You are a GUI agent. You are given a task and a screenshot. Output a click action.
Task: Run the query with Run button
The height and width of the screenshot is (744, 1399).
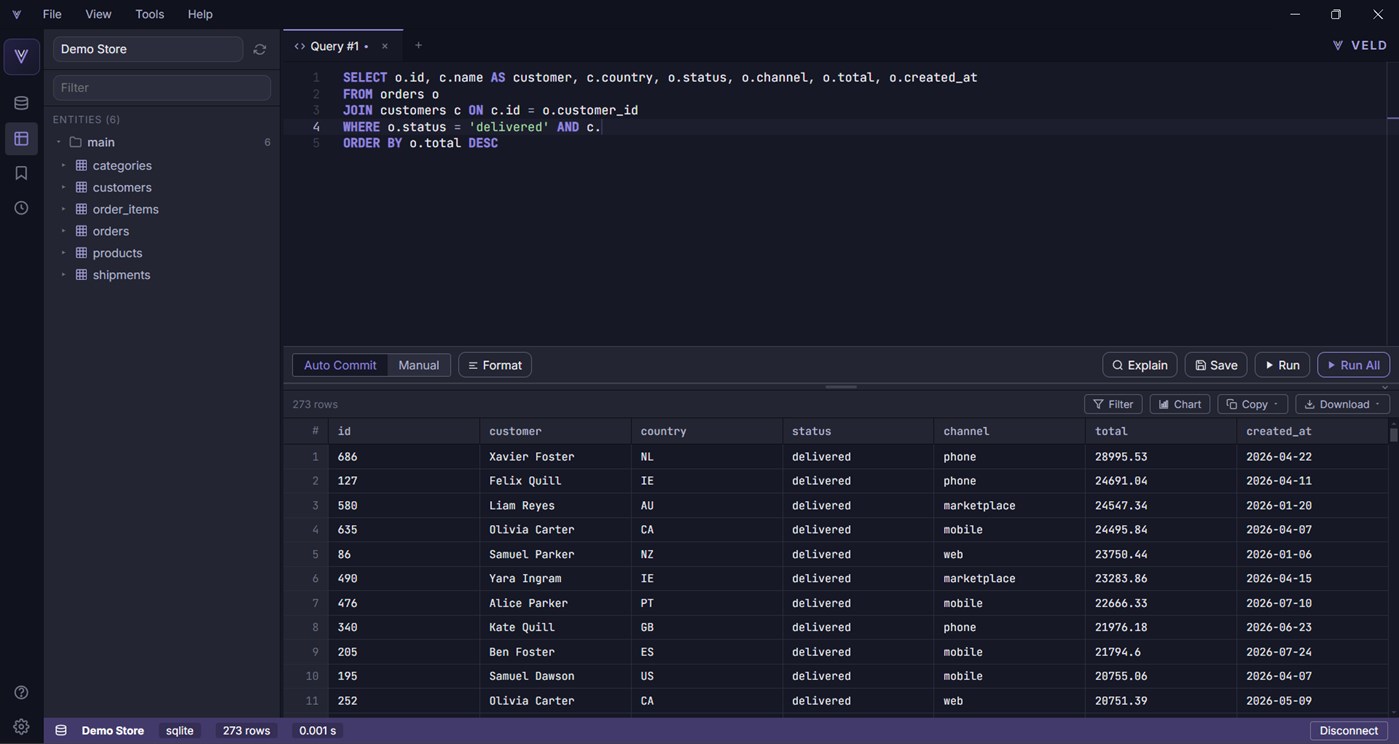pyautogui.click(x=1282, y=365)
